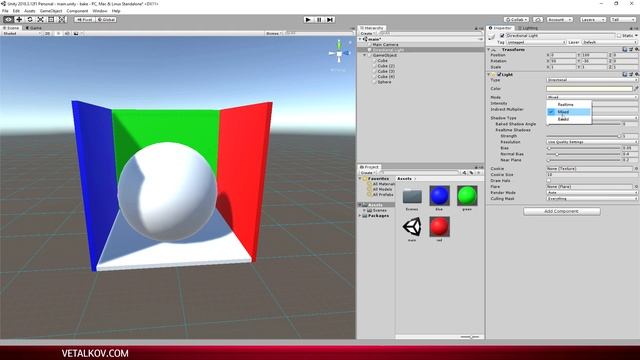Open the Edit menu

[16, 11]
